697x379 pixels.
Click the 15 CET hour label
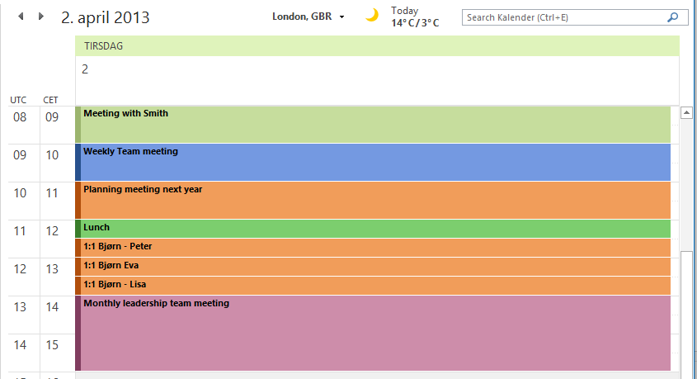click(52, 345)
